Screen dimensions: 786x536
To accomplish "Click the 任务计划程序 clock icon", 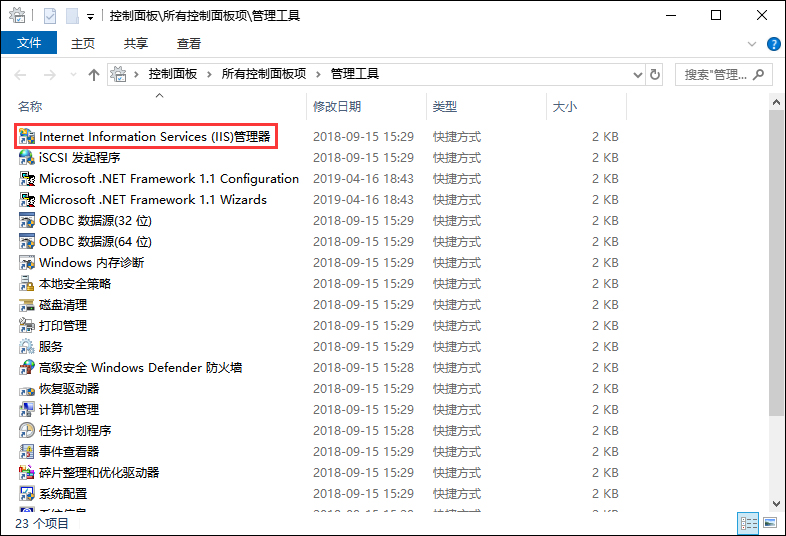I will [x=27, y=431].
